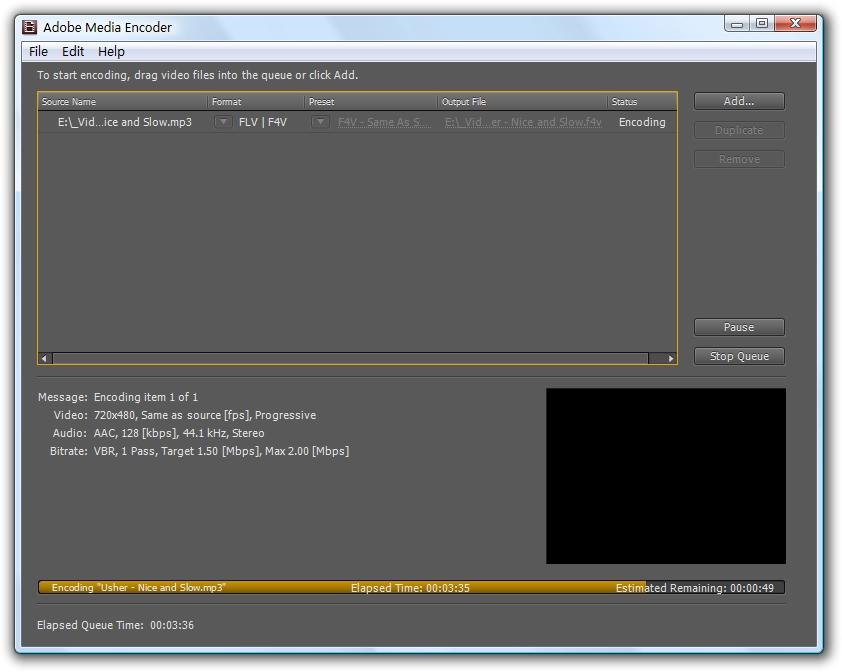Screen dimensions: 842x672
Task: Open the File menu
Action: [38, 51]
